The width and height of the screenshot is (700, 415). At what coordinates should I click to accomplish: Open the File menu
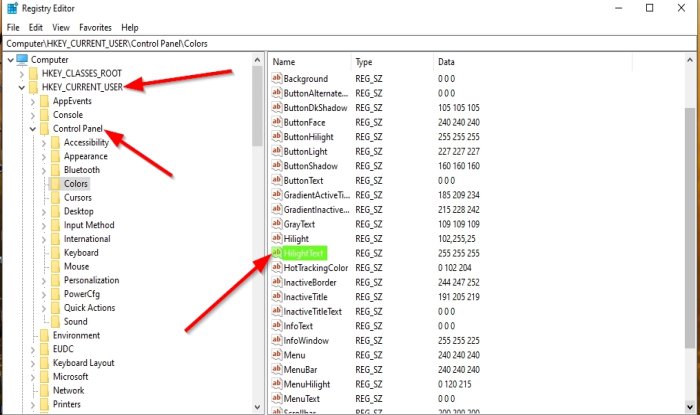[x=13, y=27]
